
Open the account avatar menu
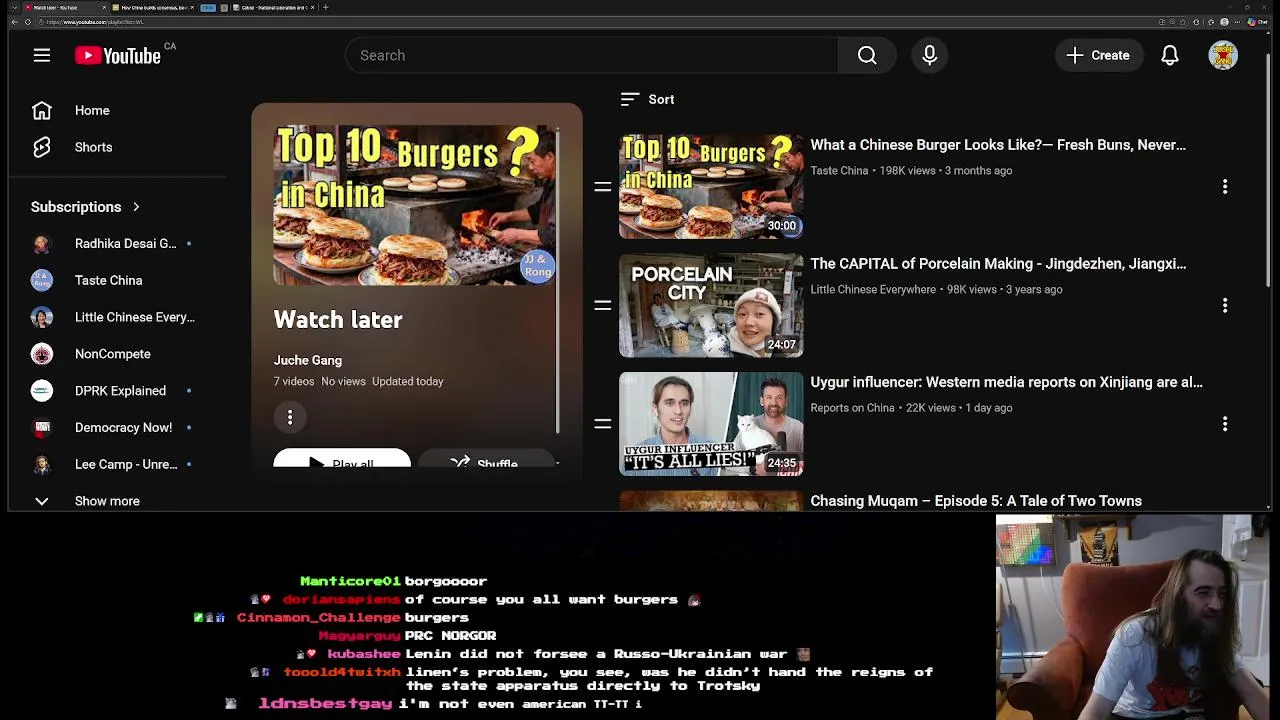(1223, 55)
